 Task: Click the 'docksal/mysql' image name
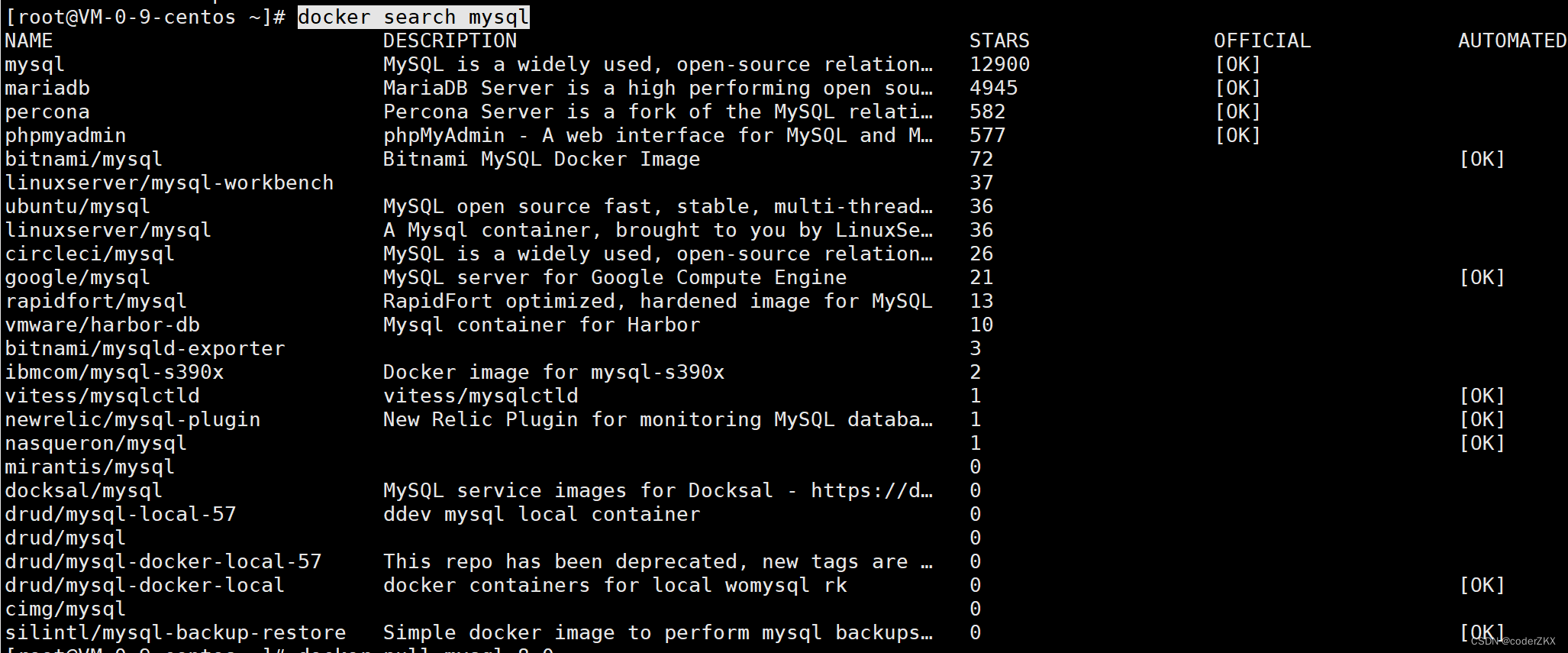84,490
